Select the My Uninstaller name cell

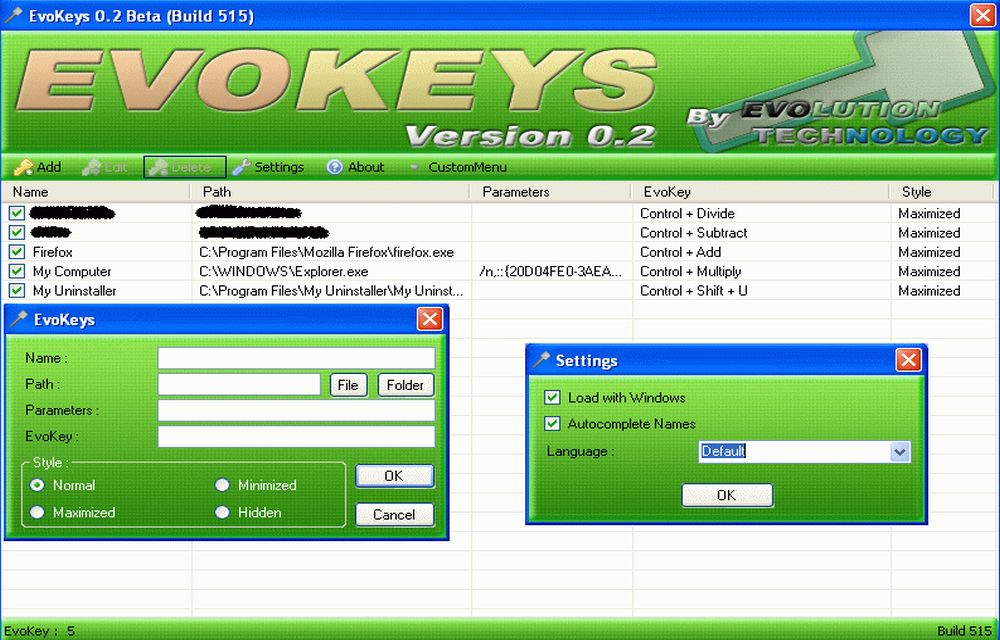pos(75,291)
